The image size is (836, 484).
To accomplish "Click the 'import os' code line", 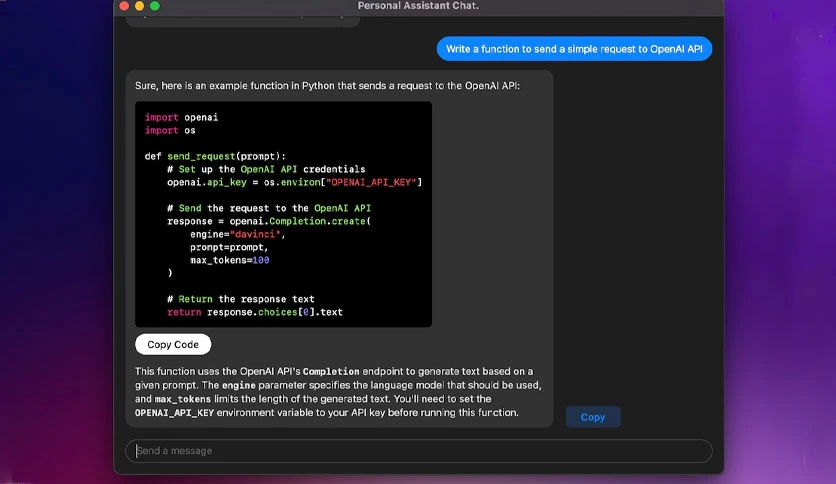I will (x=170, y=130).
